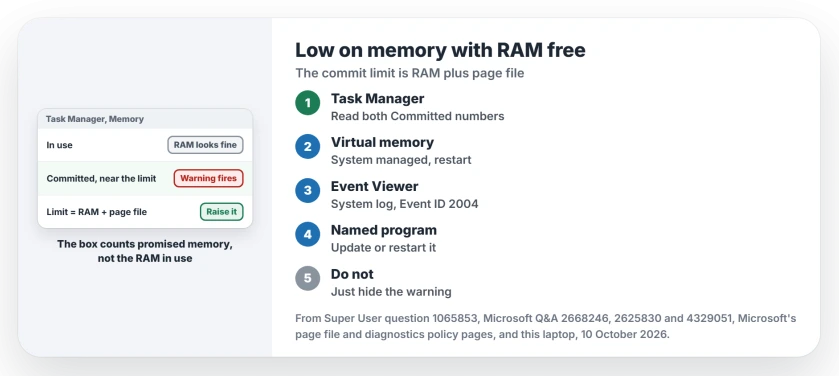Click the title 'Low on memory with RAM free'
This screenshot has width=839, height=376.
[440, 50]
